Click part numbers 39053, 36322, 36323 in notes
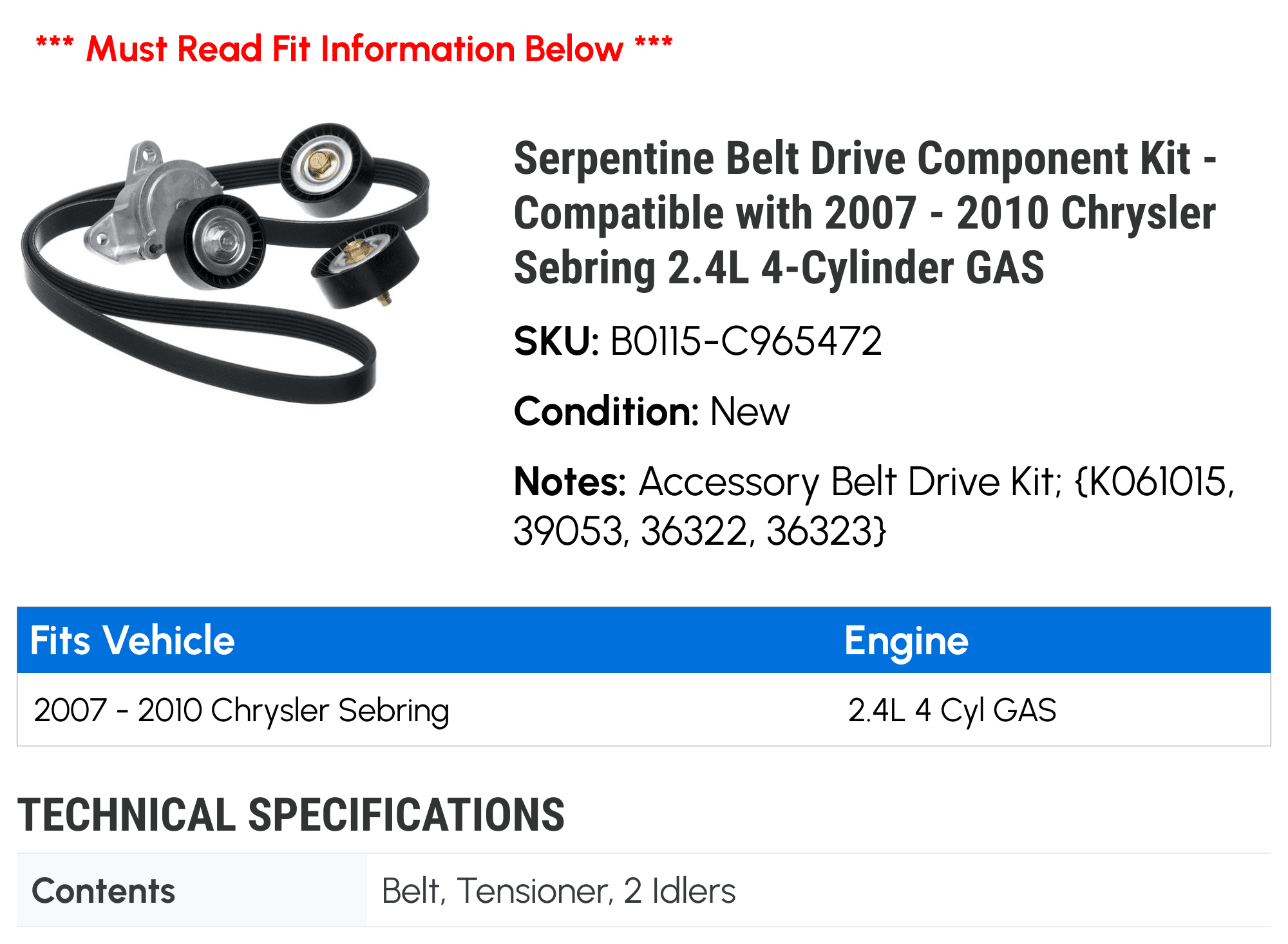This screenshot has height=944, width=1288. [700, 531]
